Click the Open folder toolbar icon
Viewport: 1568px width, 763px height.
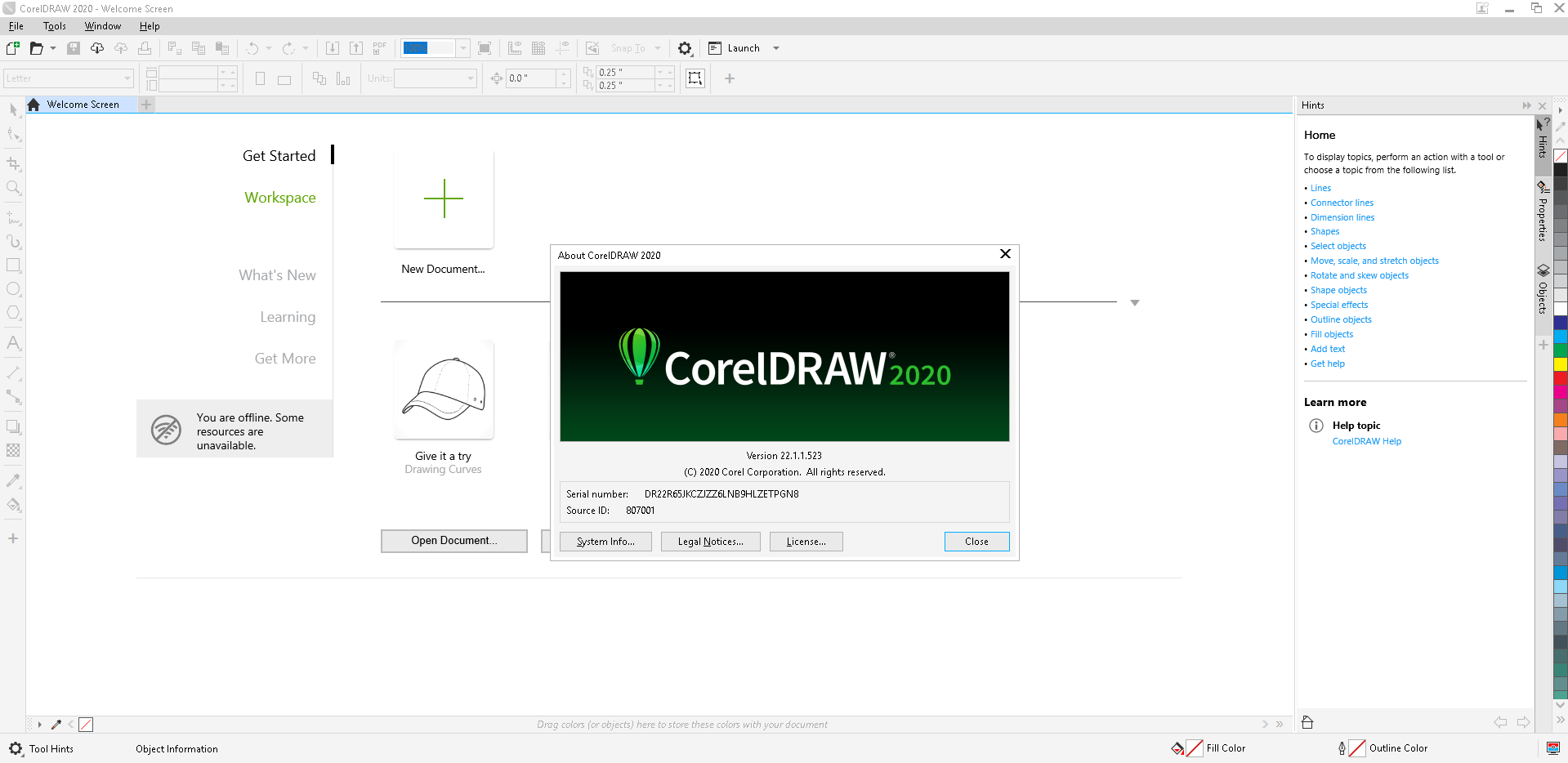point(36,48)
